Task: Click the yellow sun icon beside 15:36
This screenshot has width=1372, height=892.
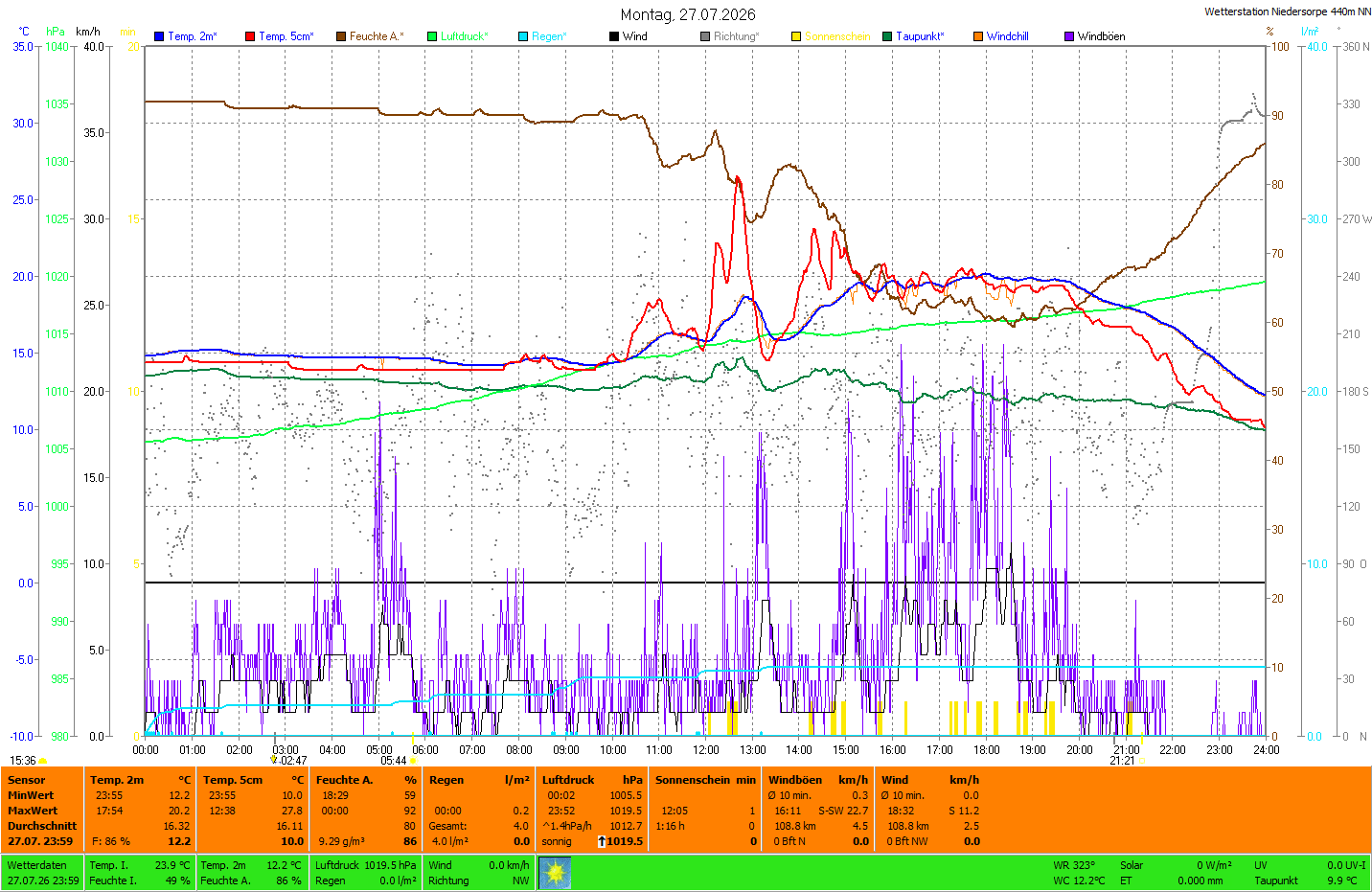Action: point(42,761)
